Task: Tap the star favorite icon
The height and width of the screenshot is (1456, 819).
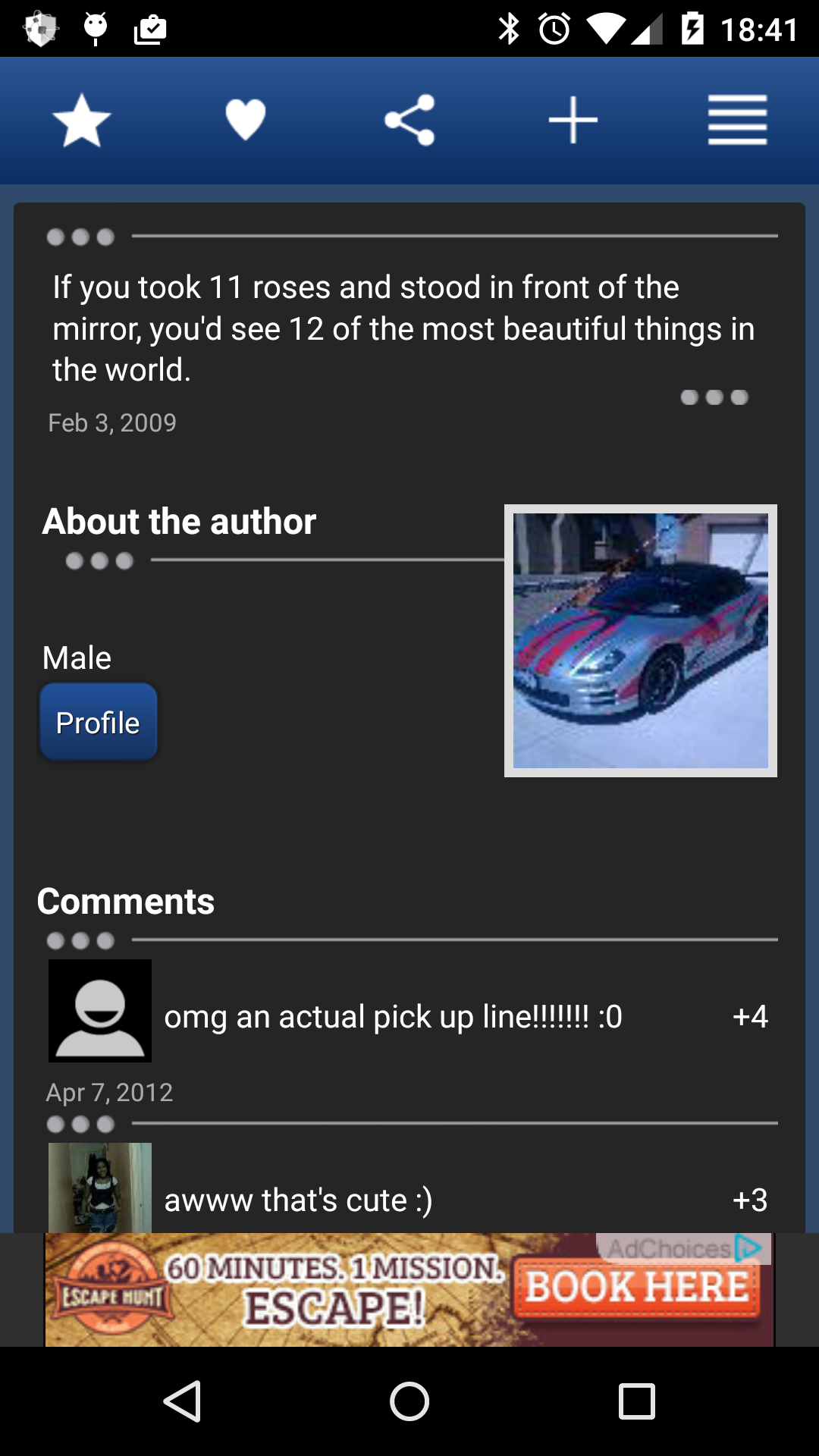Action: point(82,120)
